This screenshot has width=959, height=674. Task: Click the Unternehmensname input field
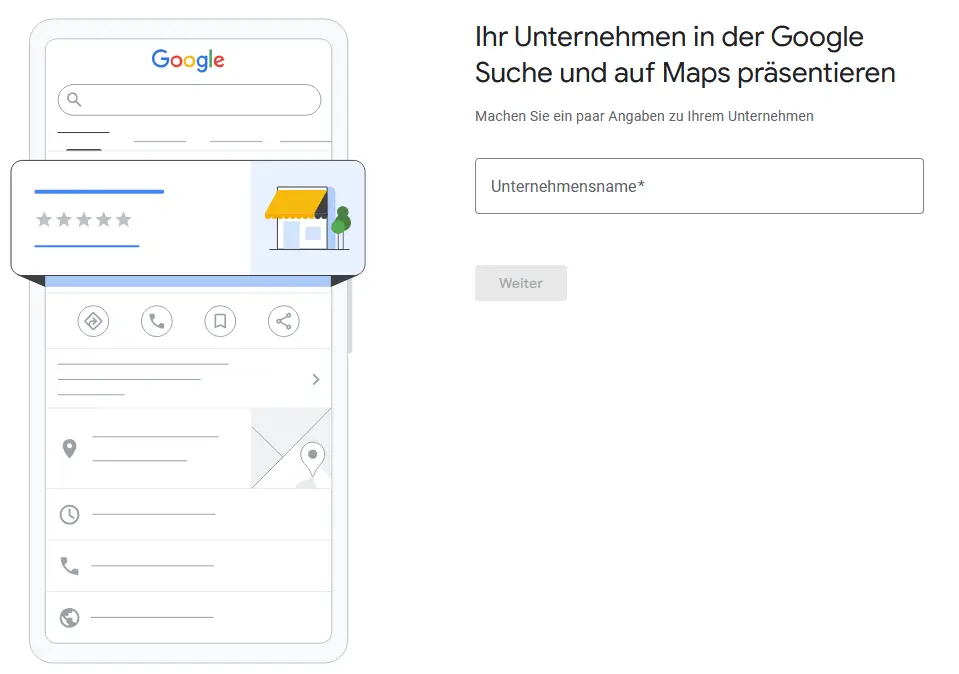click(x=699, y=186)
